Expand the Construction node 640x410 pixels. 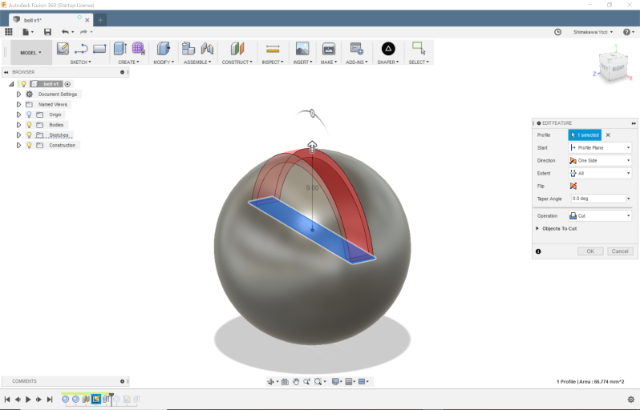[18, 145]
